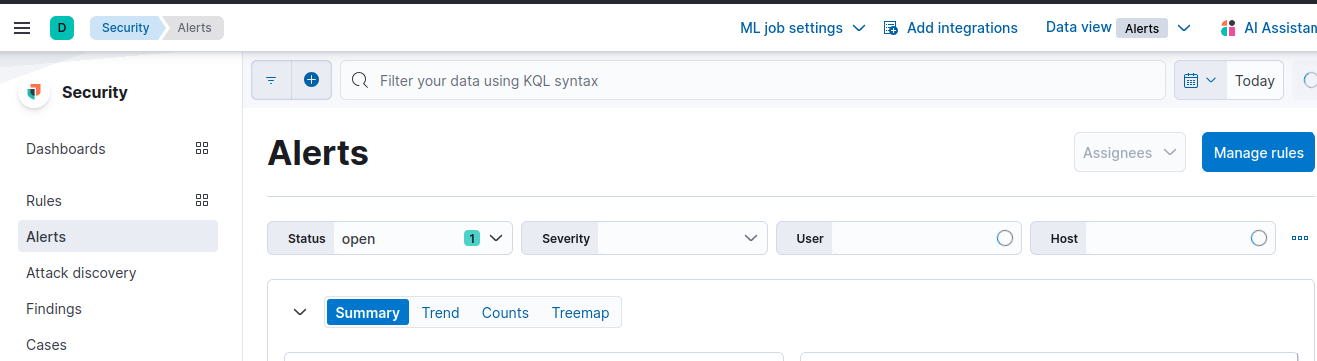Click the Add integrations icon
The width and height of the screenshot is (1317, 361).
click(891, 28)
